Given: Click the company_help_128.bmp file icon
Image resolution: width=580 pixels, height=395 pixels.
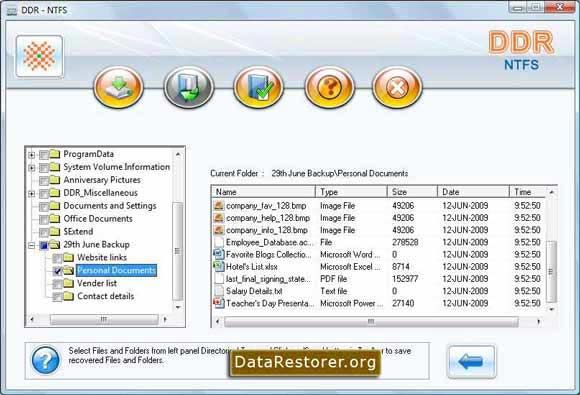Looking at the screenshot, I should [x=219, y=217].
